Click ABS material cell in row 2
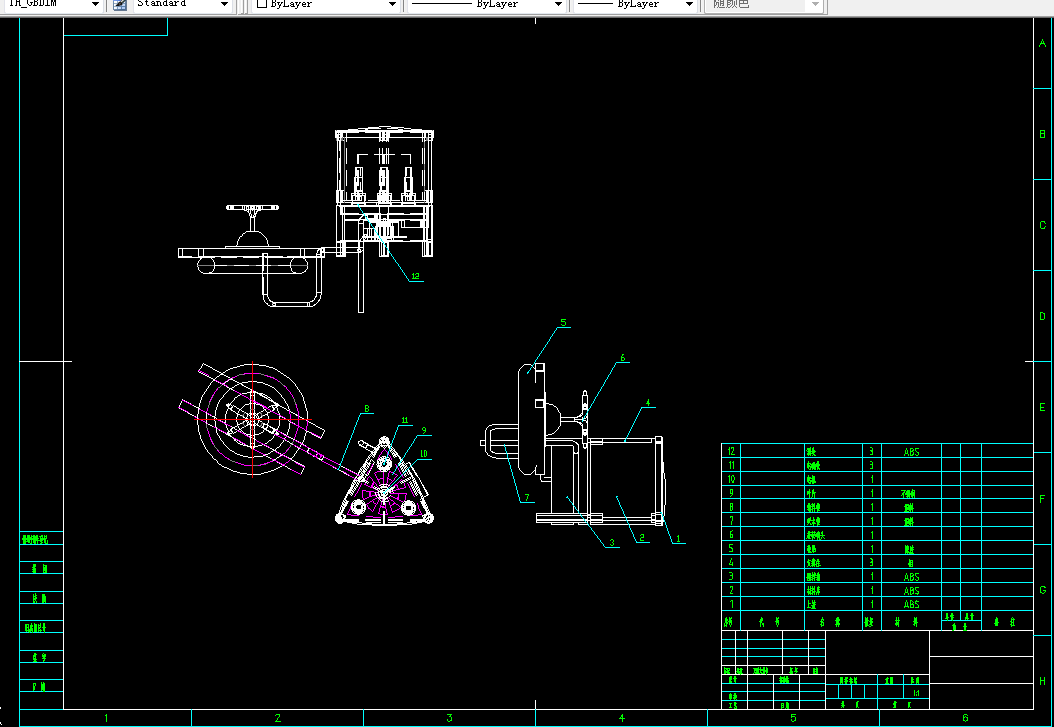The image size is (1054, 727). pos(911,591)
